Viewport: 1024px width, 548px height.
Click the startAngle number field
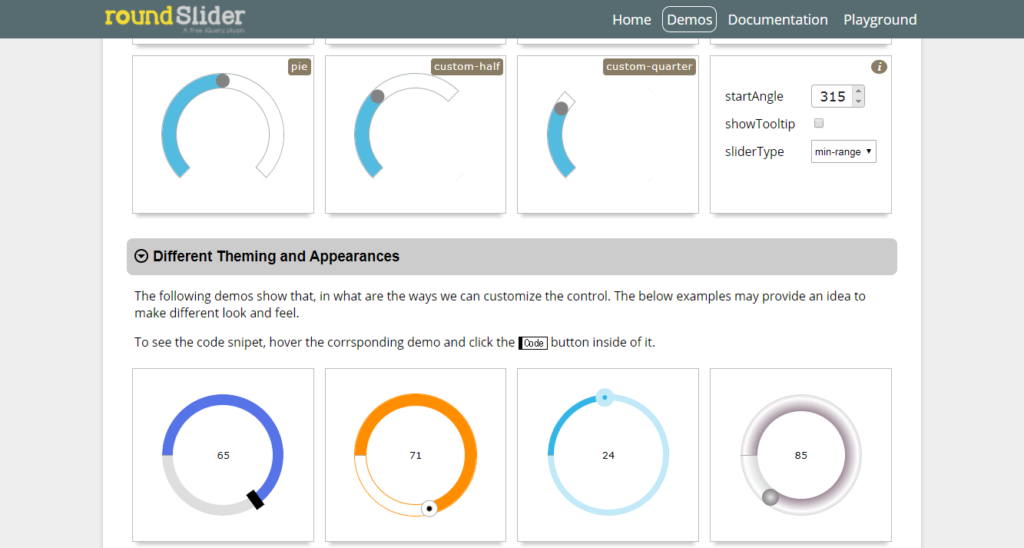pyautogui.click(x=831, y=97)
